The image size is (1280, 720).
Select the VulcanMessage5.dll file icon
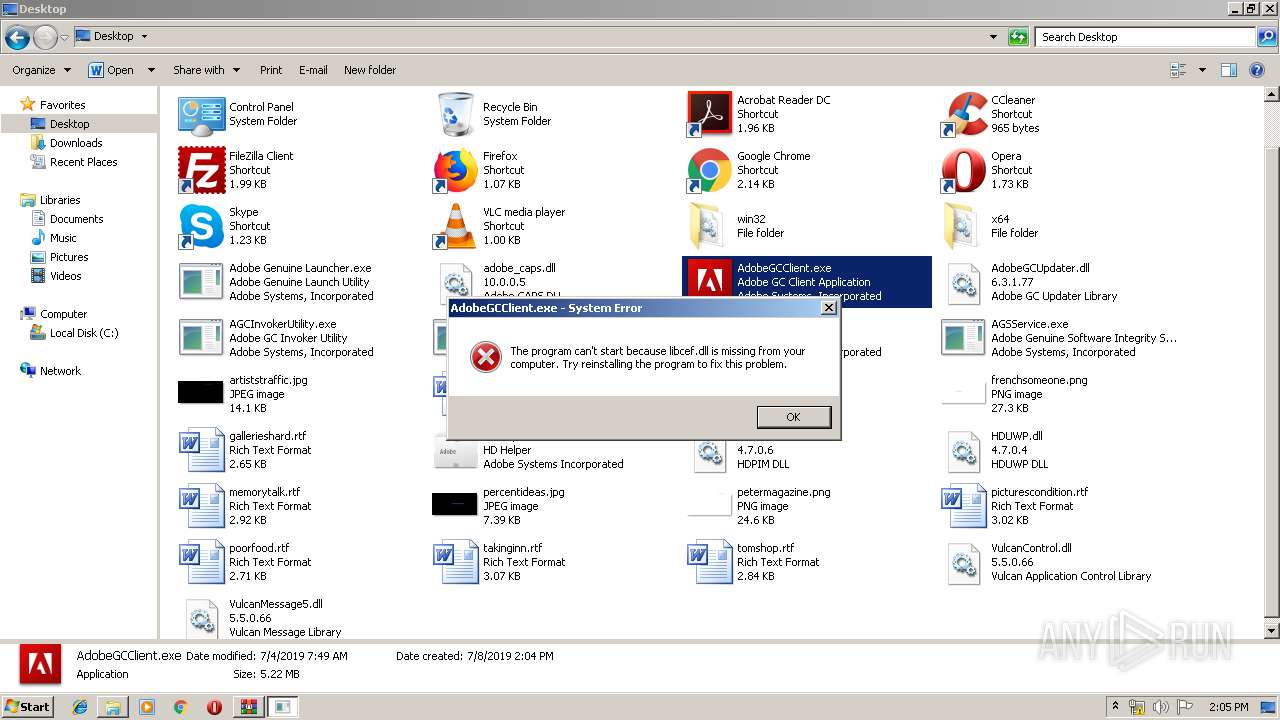click(202, 619)
